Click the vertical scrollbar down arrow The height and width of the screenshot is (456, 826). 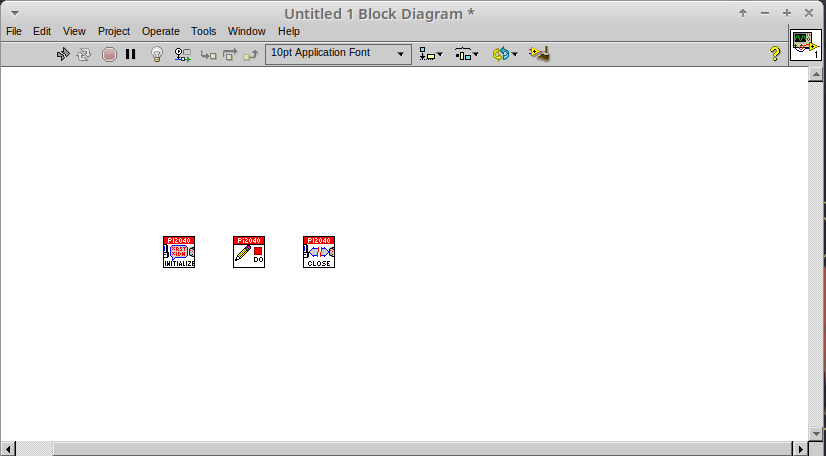[x=816, y=434]
